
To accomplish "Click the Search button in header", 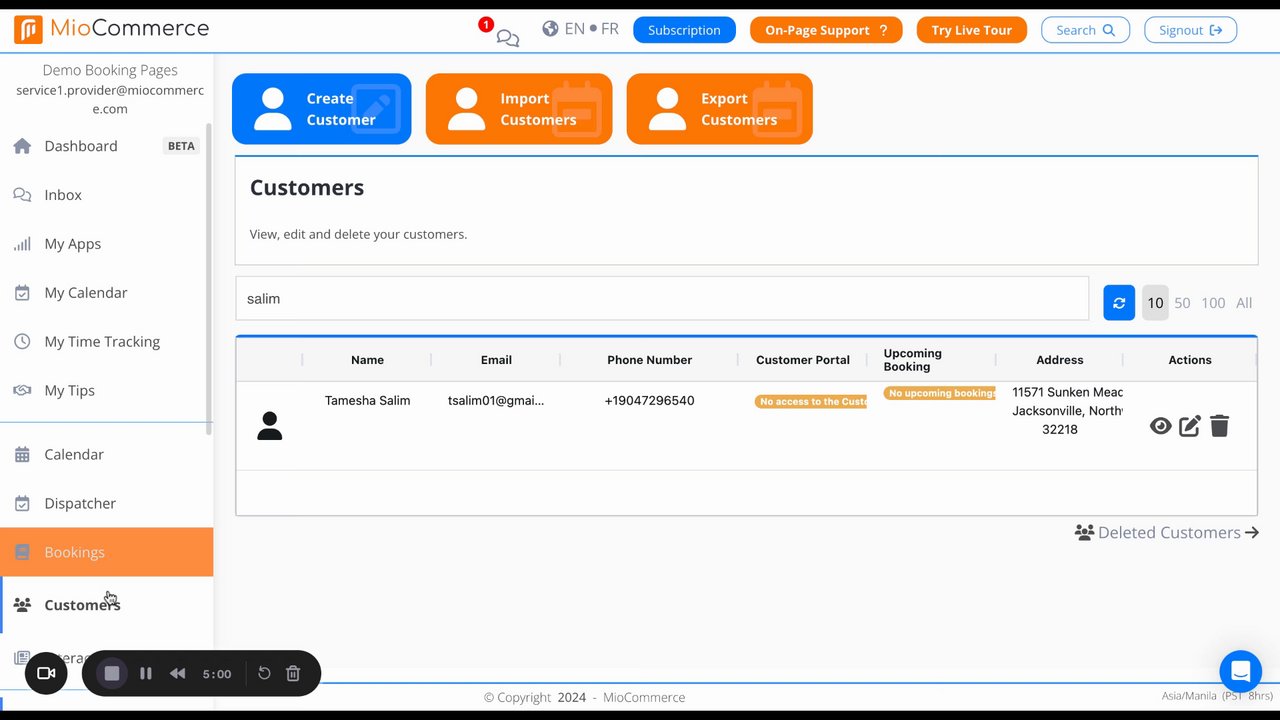I will coord(1085,30).
